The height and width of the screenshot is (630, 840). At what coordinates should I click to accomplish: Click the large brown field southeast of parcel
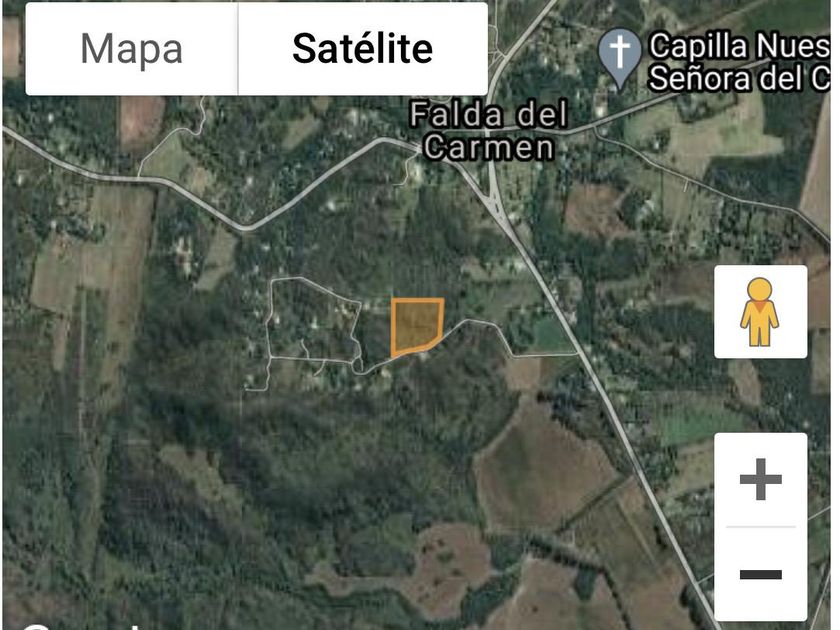[x=541, y=471]
